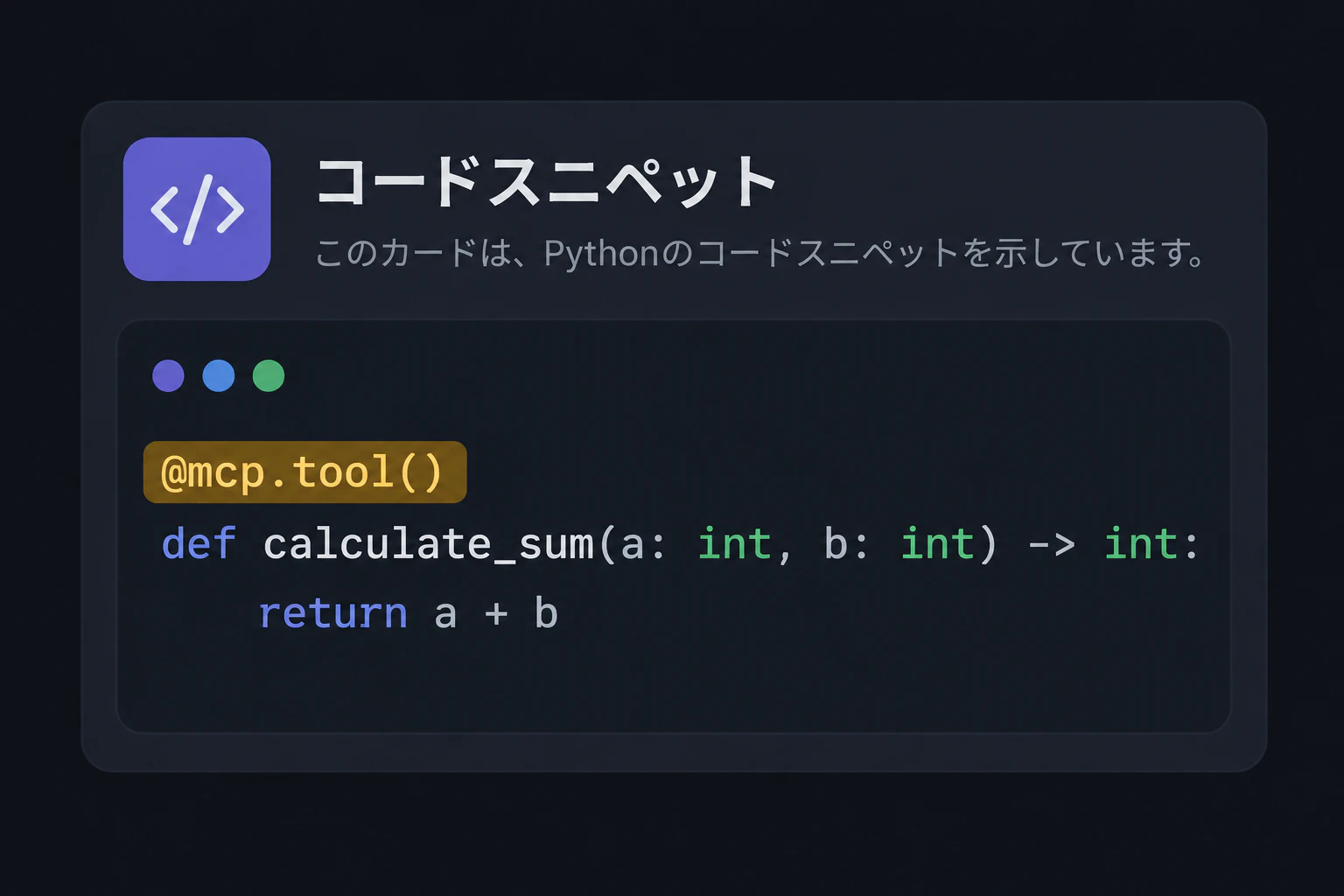Click the return keyword
Image resolution: width=1344 pixels, height=896 pixels.
(x=333, y=613)
